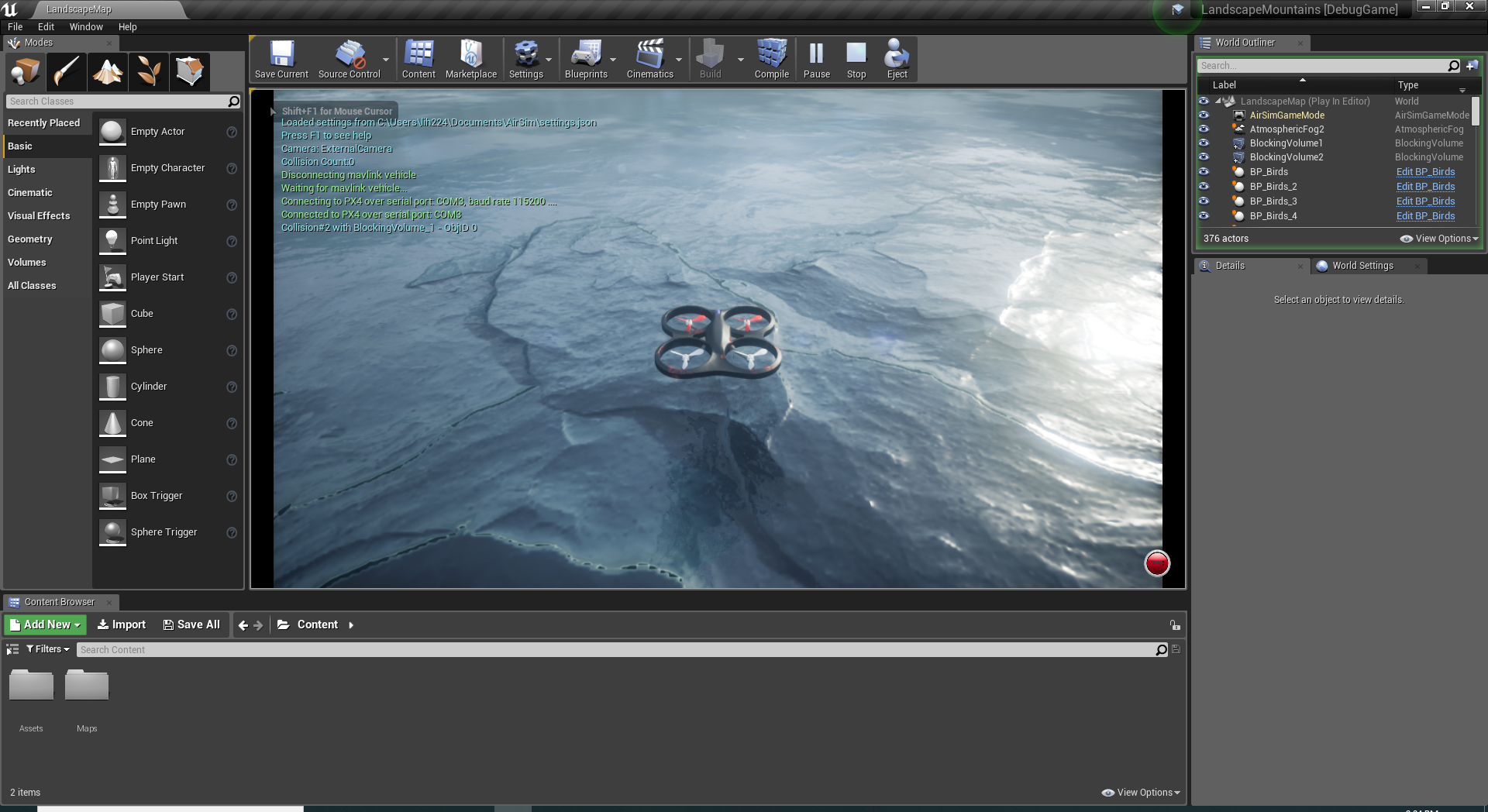The width and height of the screenshot is (1488, 812).
Task: Click the Import button
Action: pos(122,624)
